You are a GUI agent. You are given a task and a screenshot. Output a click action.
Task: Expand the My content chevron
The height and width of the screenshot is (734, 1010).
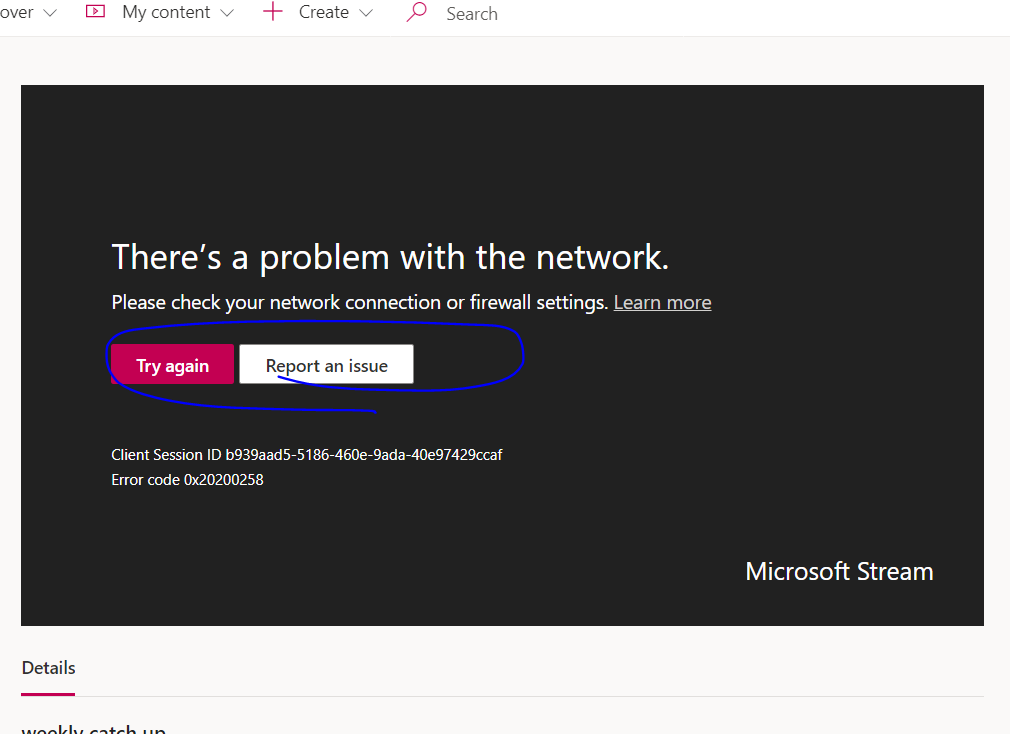[227, 13]
